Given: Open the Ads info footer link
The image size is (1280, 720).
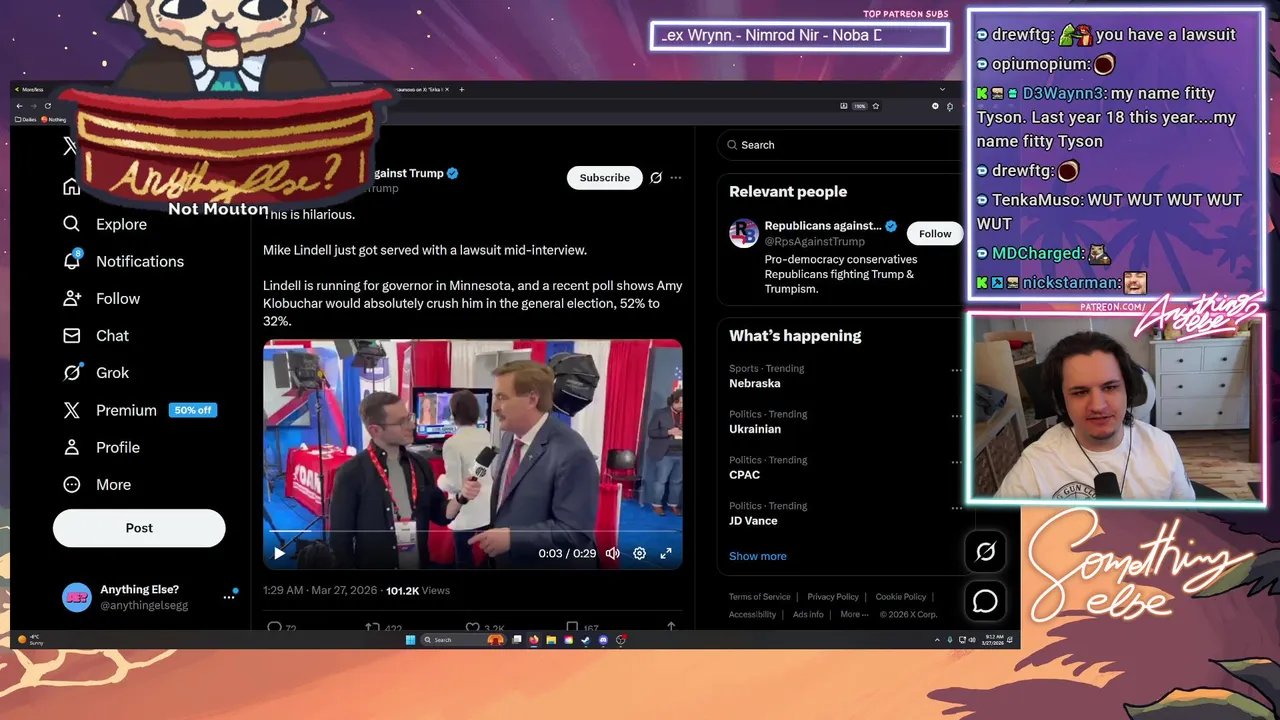Looking at the screenshot, I should [808, 615].
